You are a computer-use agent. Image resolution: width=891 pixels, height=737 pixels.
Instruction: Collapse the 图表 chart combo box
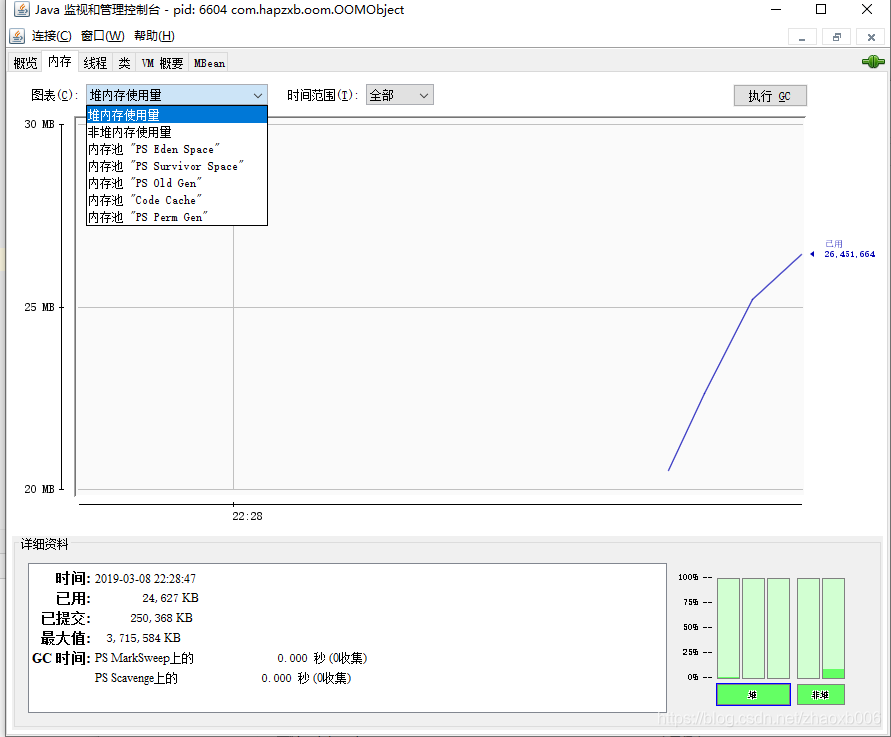(177, 95)
